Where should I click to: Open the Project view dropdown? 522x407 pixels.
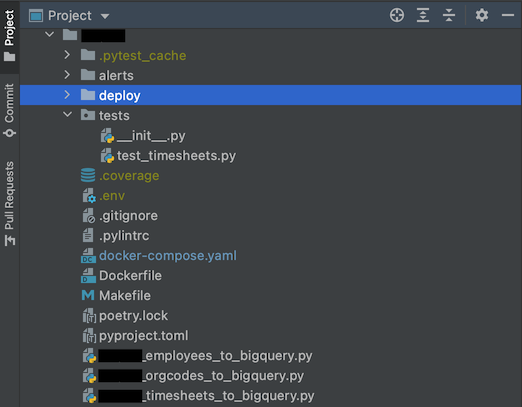click(105, 16)
